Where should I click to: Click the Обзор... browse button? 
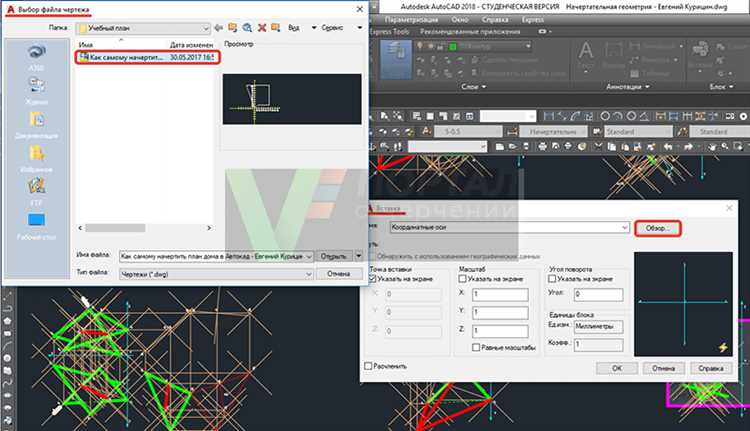click(657, 228)
